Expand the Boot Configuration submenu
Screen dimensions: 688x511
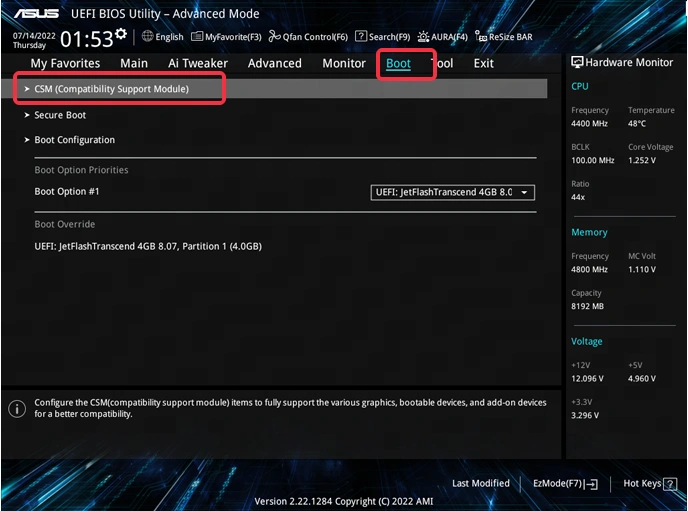(x=69, y=140)
